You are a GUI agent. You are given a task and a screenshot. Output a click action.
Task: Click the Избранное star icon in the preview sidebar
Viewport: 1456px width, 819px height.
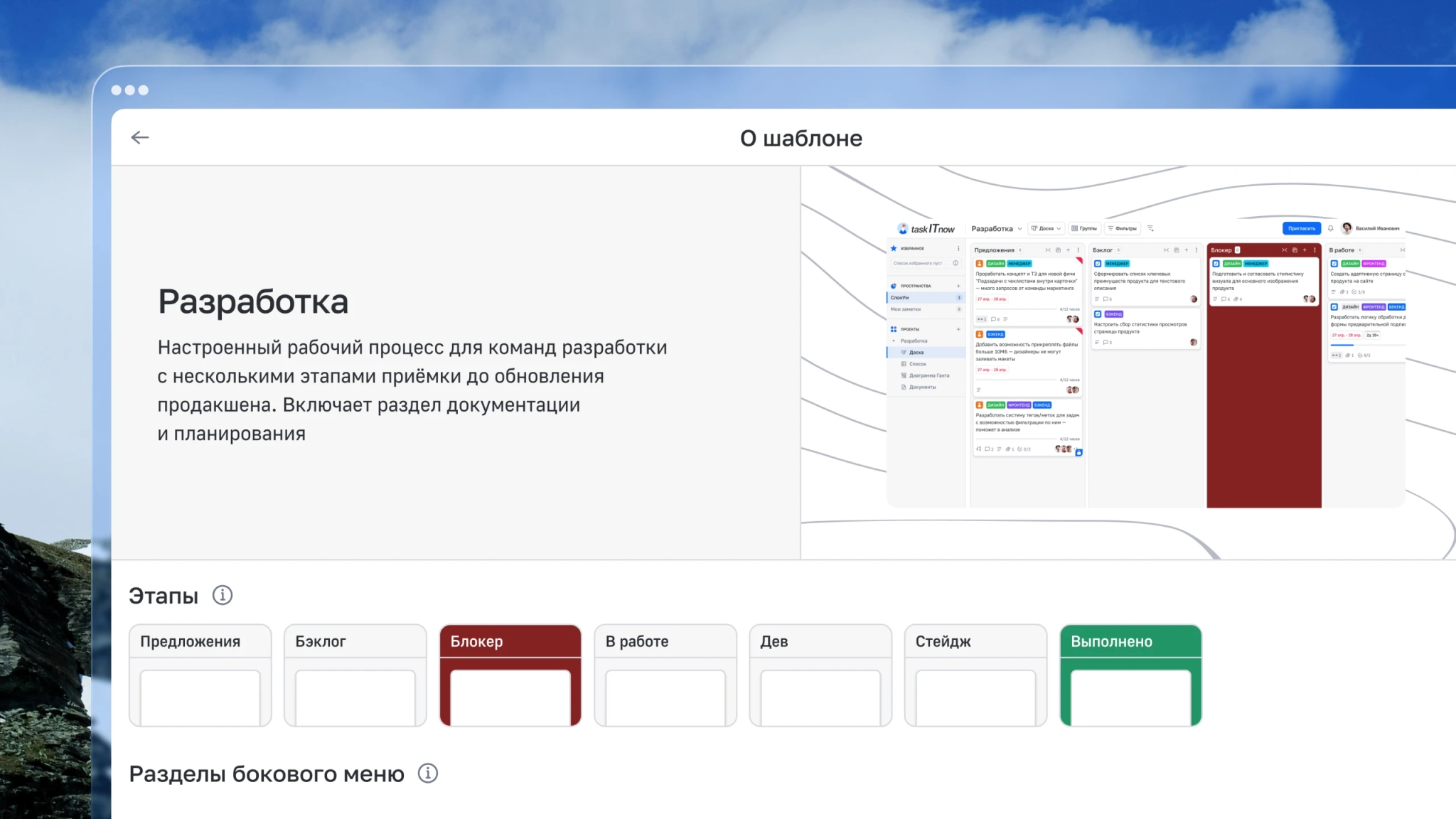pos(894,248)
